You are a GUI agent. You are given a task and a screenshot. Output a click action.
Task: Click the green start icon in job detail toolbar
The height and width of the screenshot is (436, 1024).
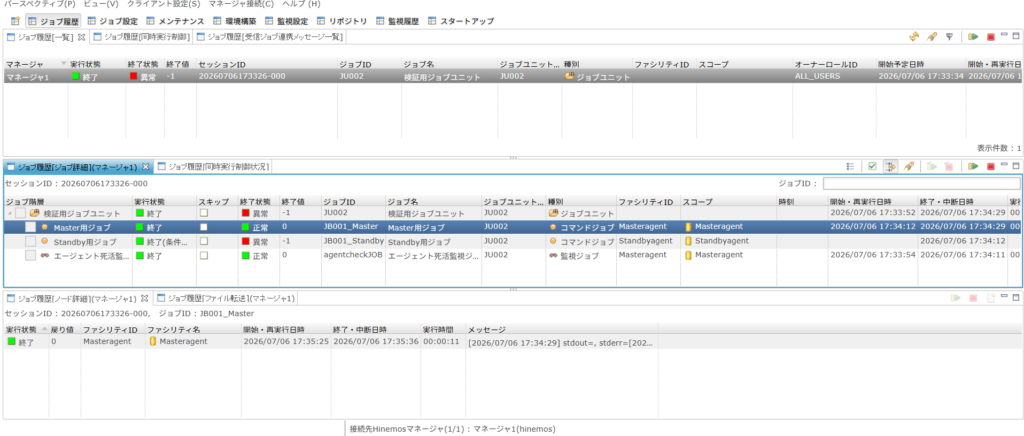[x=973, y=167]
